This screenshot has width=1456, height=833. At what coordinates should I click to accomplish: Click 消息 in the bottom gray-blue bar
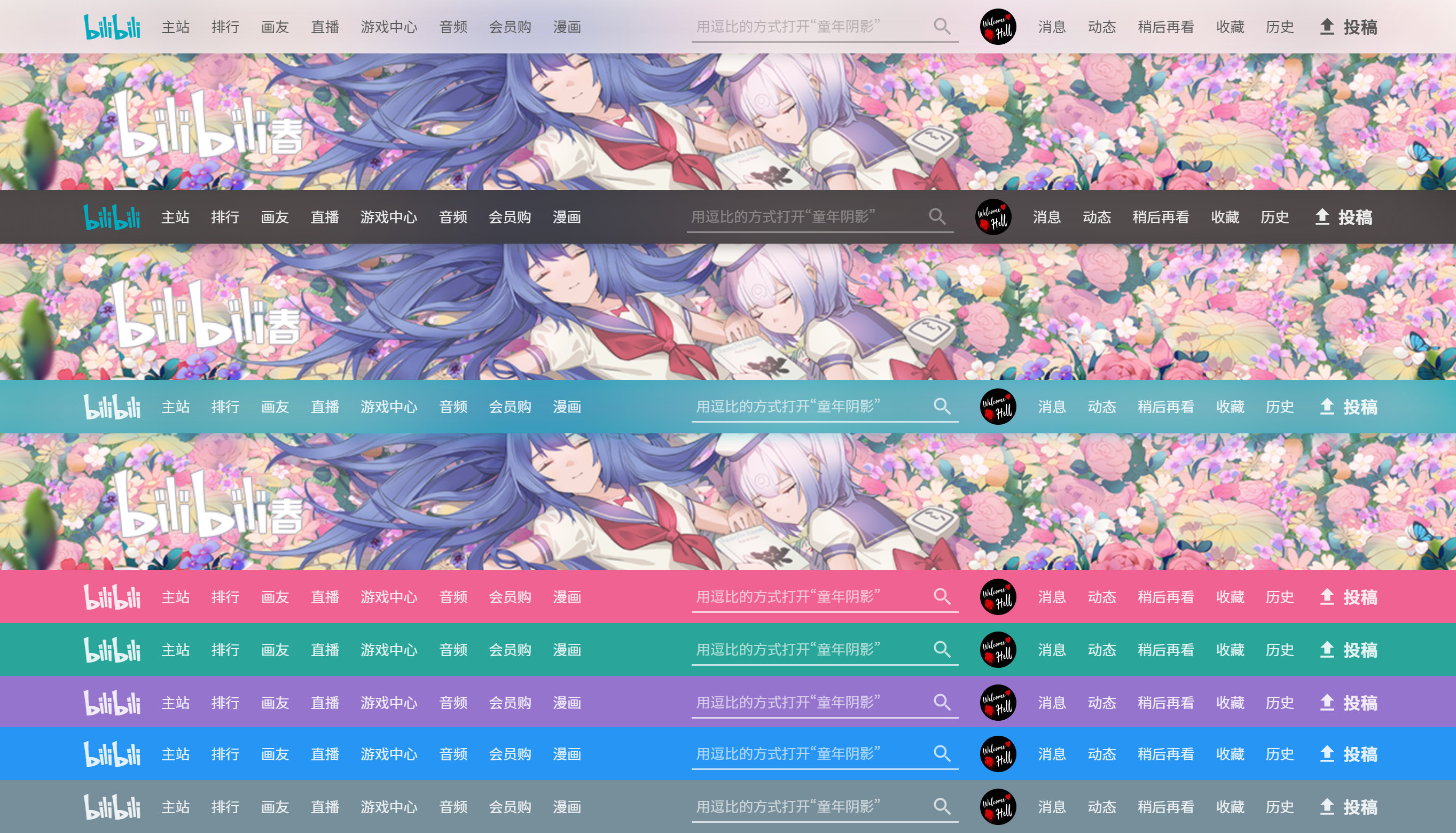tap(1052, 807)
